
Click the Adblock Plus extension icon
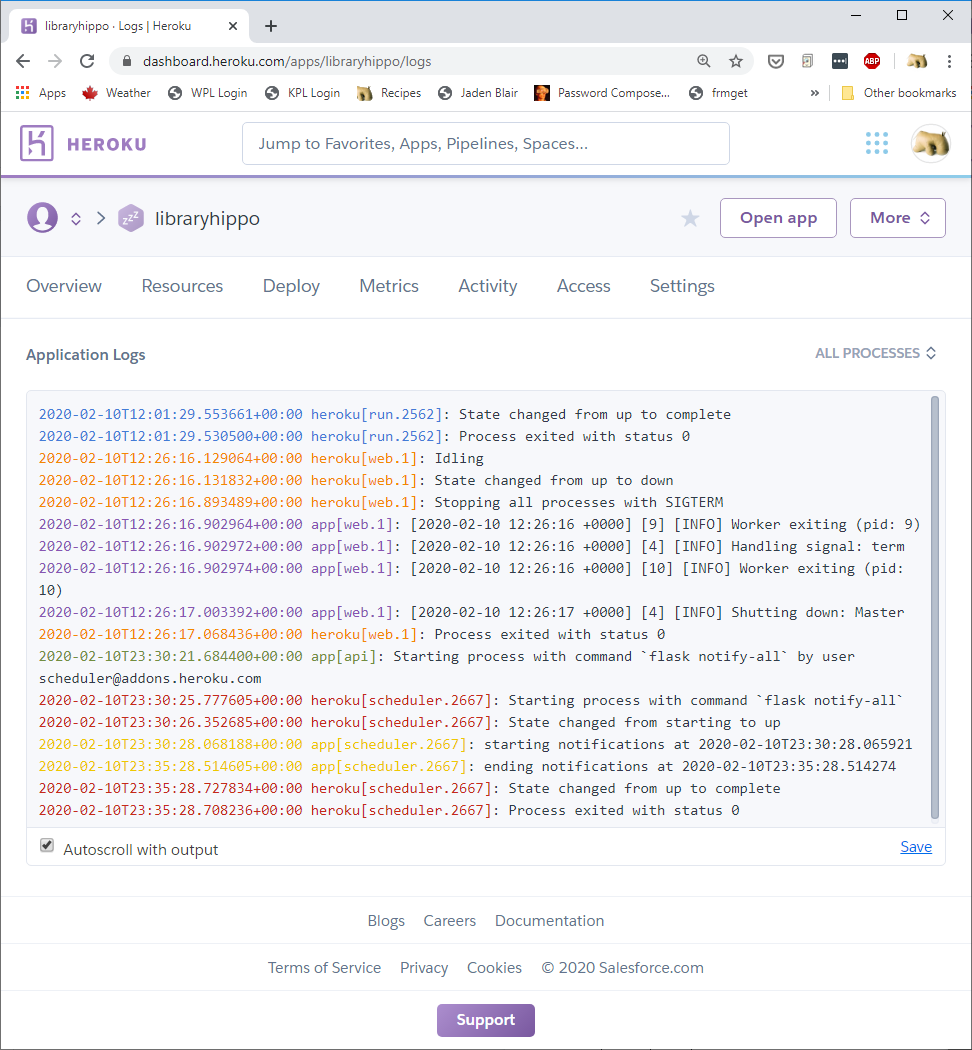[x=871, y=61]
